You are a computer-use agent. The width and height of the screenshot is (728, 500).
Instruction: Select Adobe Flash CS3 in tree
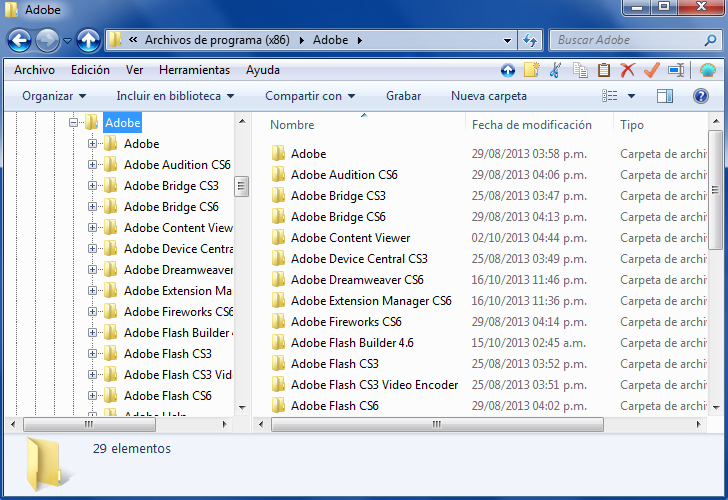pos(168,354)
